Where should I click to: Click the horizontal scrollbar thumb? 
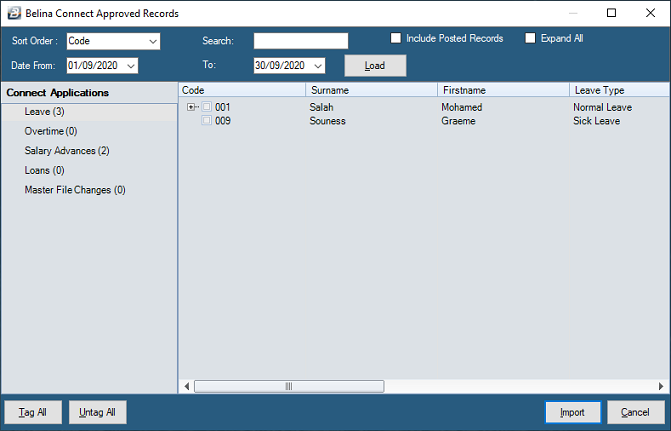click(x=289, y=386)
